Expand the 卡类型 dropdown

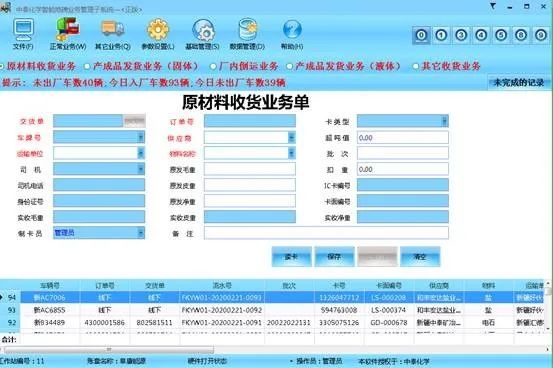(x=444, y=121)
